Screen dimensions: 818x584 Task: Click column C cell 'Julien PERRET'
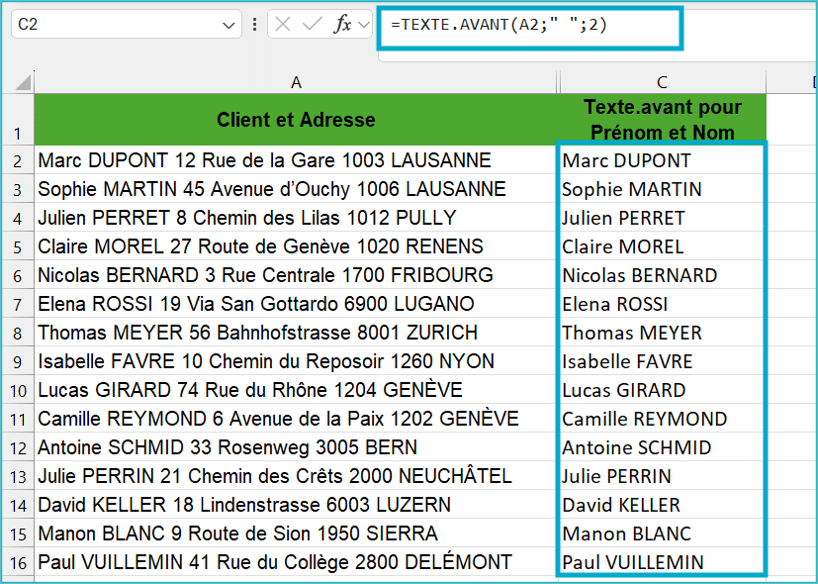click(x=663, y=217)
